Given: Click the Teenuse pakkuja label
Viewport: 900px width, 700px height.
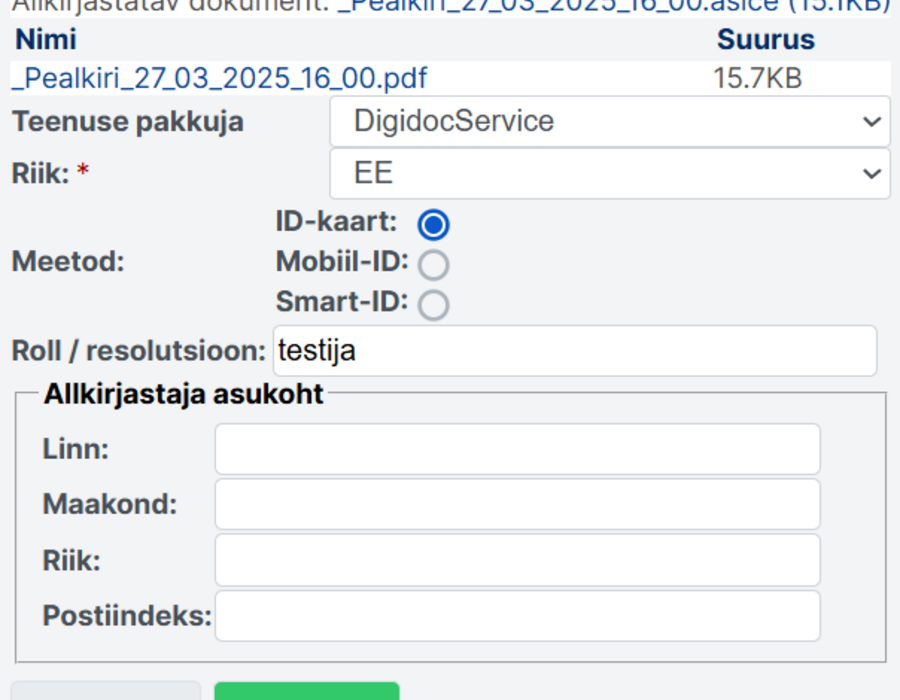Looking at the screenshot, I should click(128, 122).
